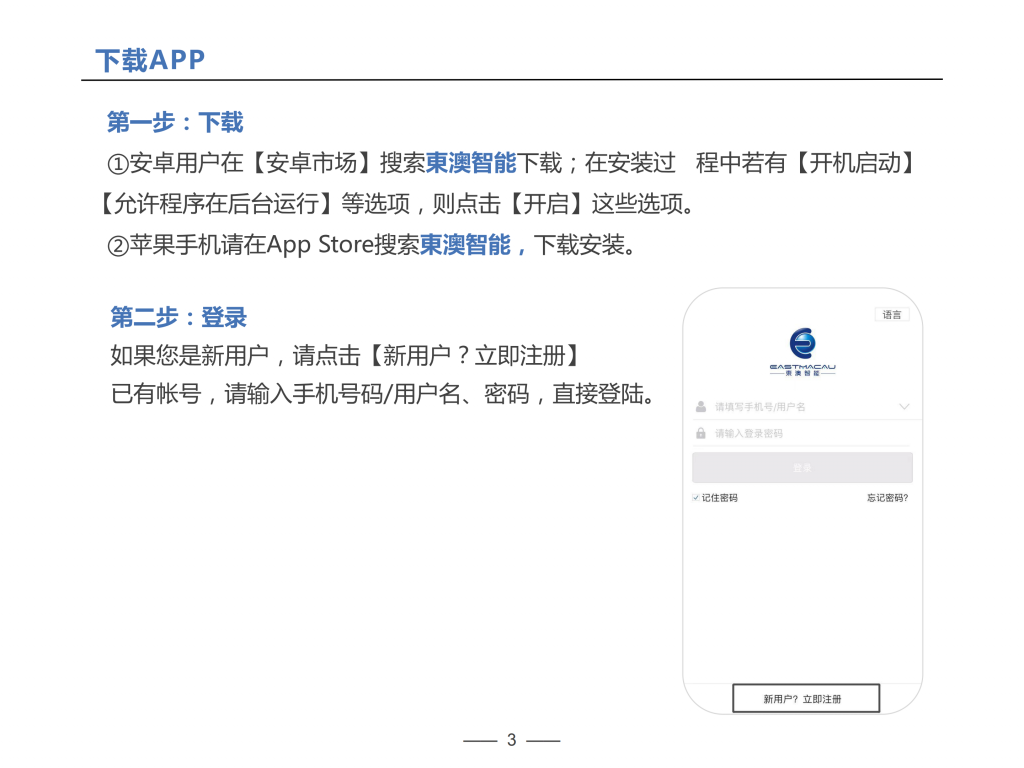Viewport: 1024px width, 768px height.
Task: Click 新用户? 立即注册 button
Action: click(806, 698)
